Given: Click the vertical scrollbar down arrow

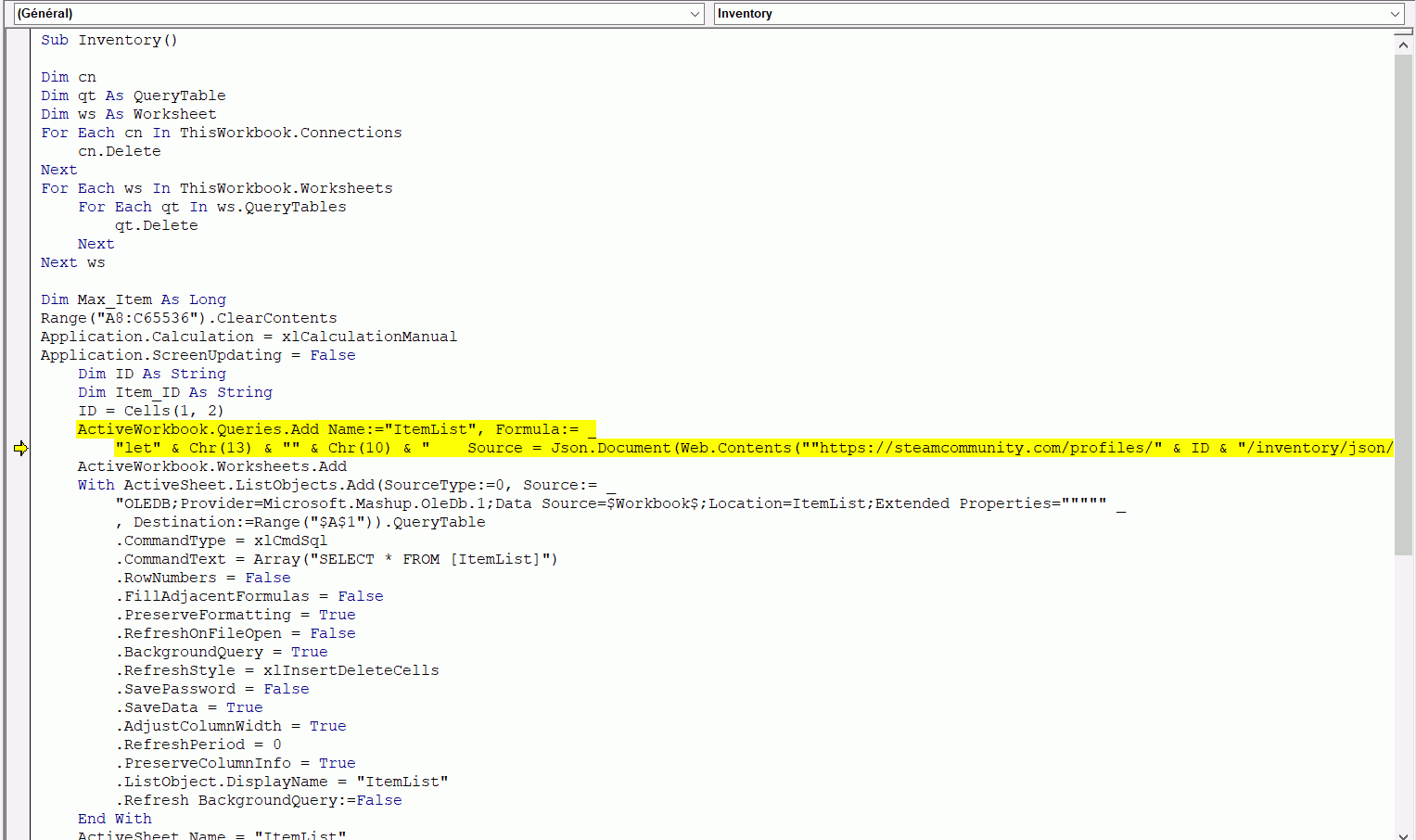Looking at the screenshot, I should pyautogui.click(x=1403, y=832).
